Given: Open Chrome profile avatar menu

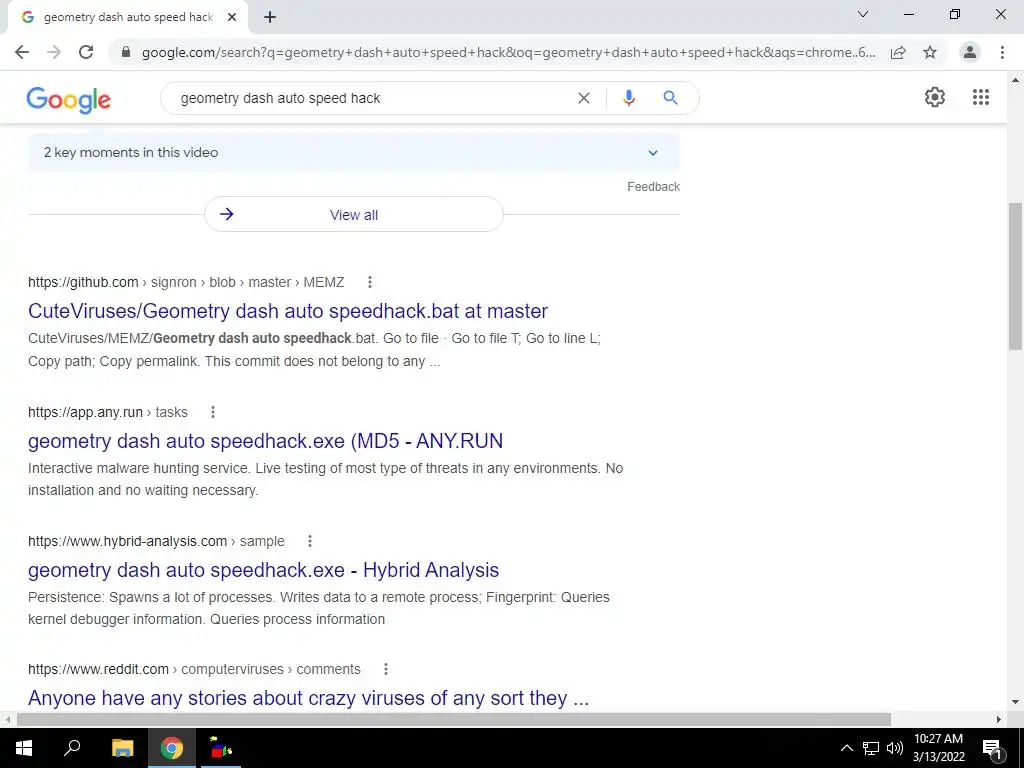Looking at the screenshot, I should (970, 52).
